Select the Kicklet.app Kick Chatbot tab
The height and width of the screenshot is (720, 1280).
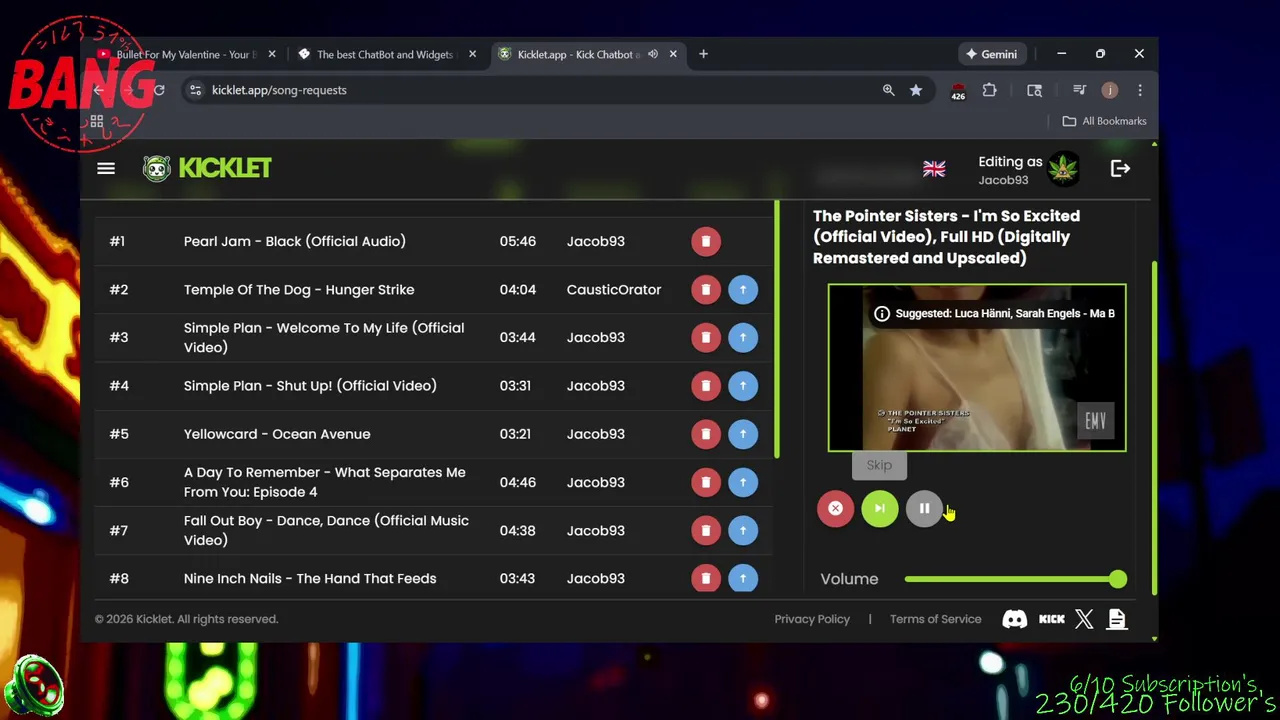pos(578,54)
